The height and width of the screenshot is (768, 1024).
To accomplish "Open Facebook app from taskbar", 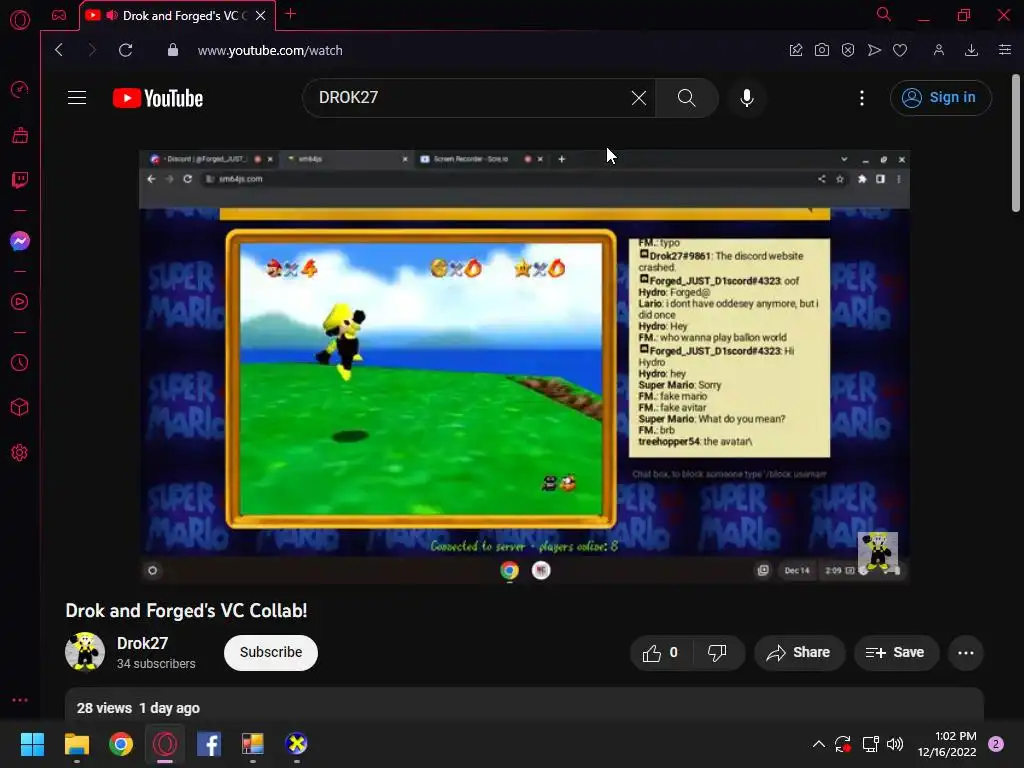I will [209, 744].
